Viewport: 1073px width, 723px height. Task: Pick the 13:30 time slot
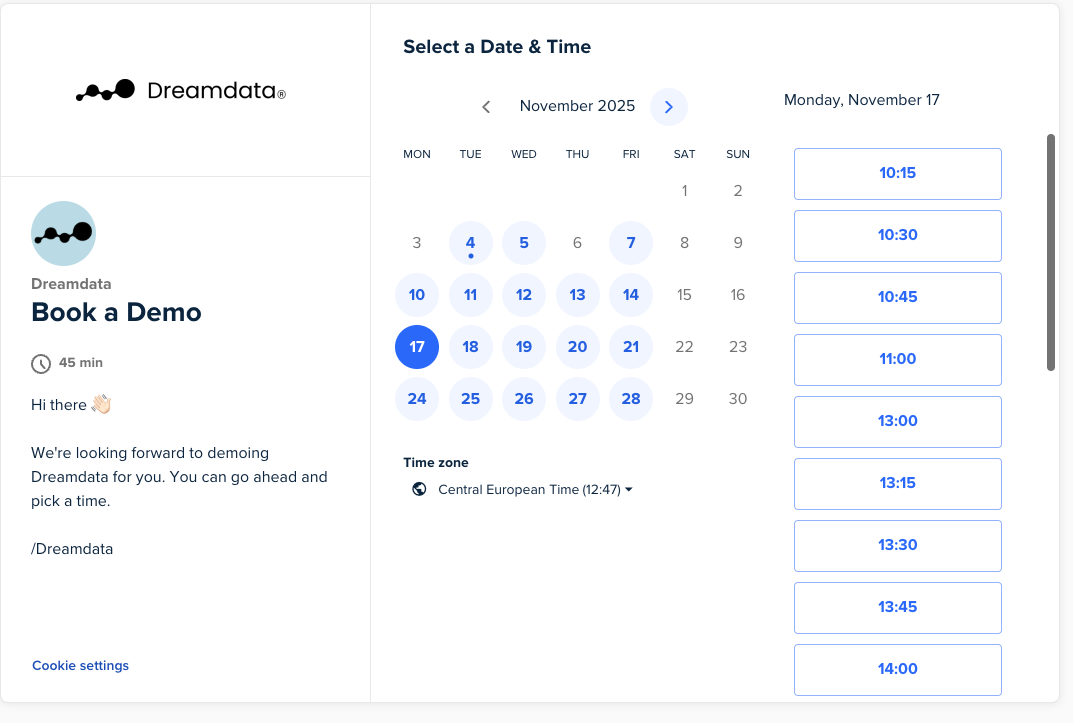click(x=897, y=545)
